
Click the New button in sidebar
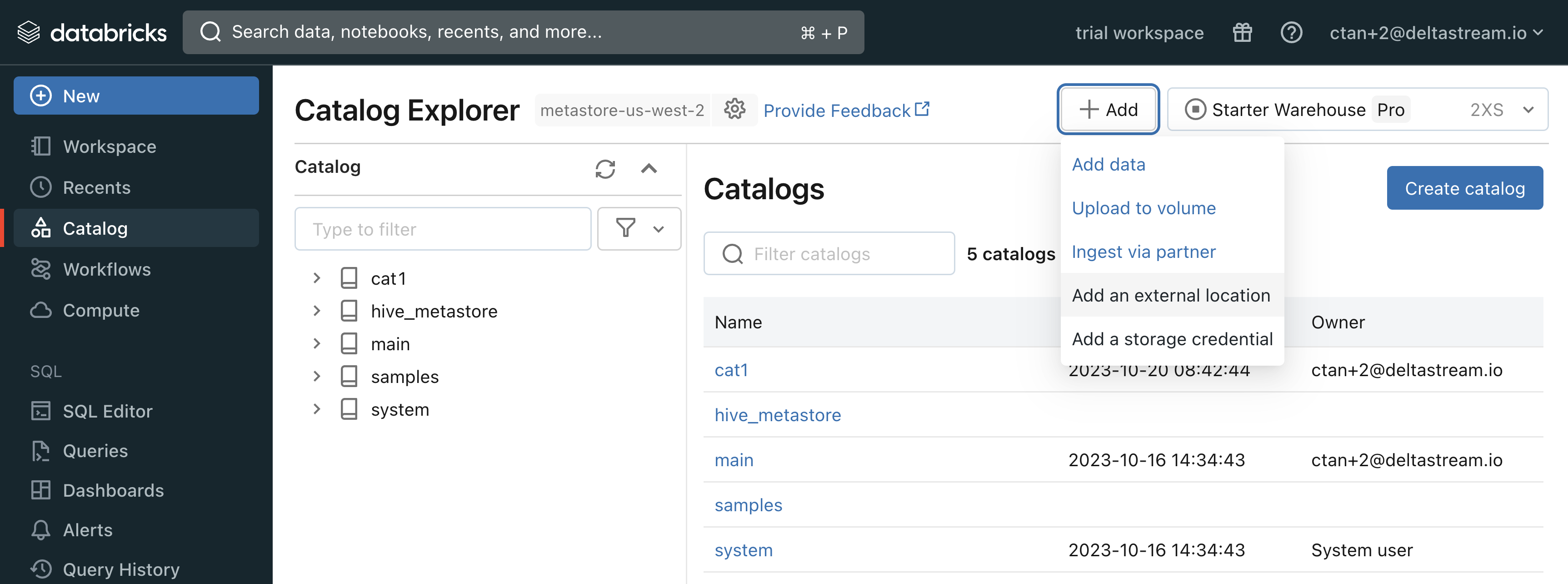point(136,96)
